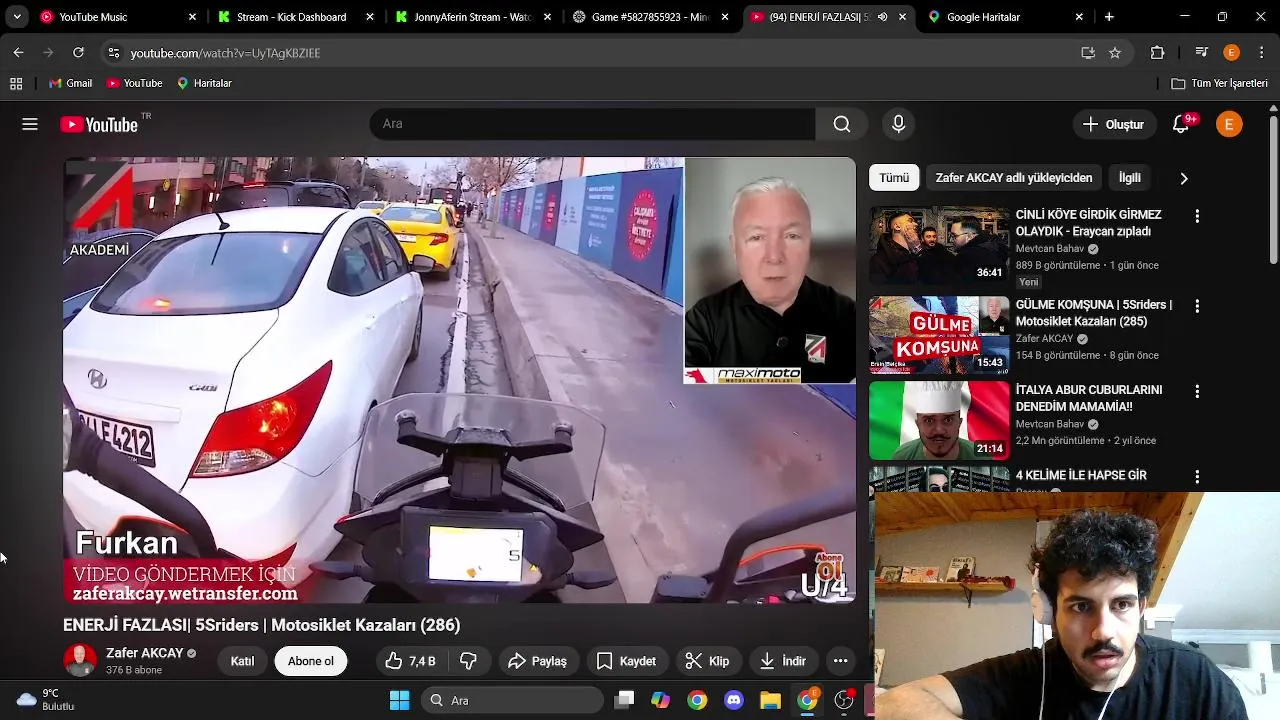Select Zafer AKCAY adlı yükleyiciden chip
Screen dimensions: 1280x720
tap(1014, 178)
